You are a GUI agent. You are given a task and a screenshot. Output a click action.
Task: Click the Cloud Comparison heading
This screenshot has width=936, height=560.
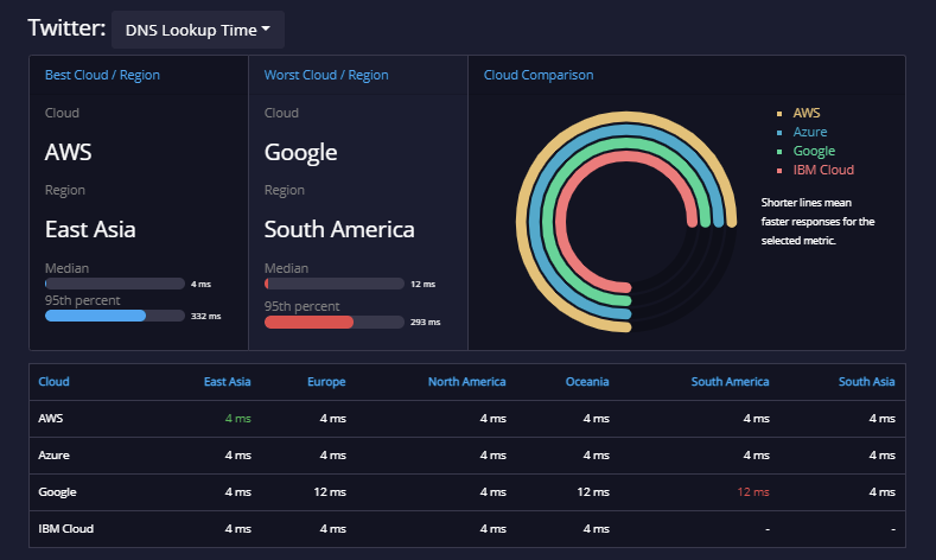click(538, 75)
